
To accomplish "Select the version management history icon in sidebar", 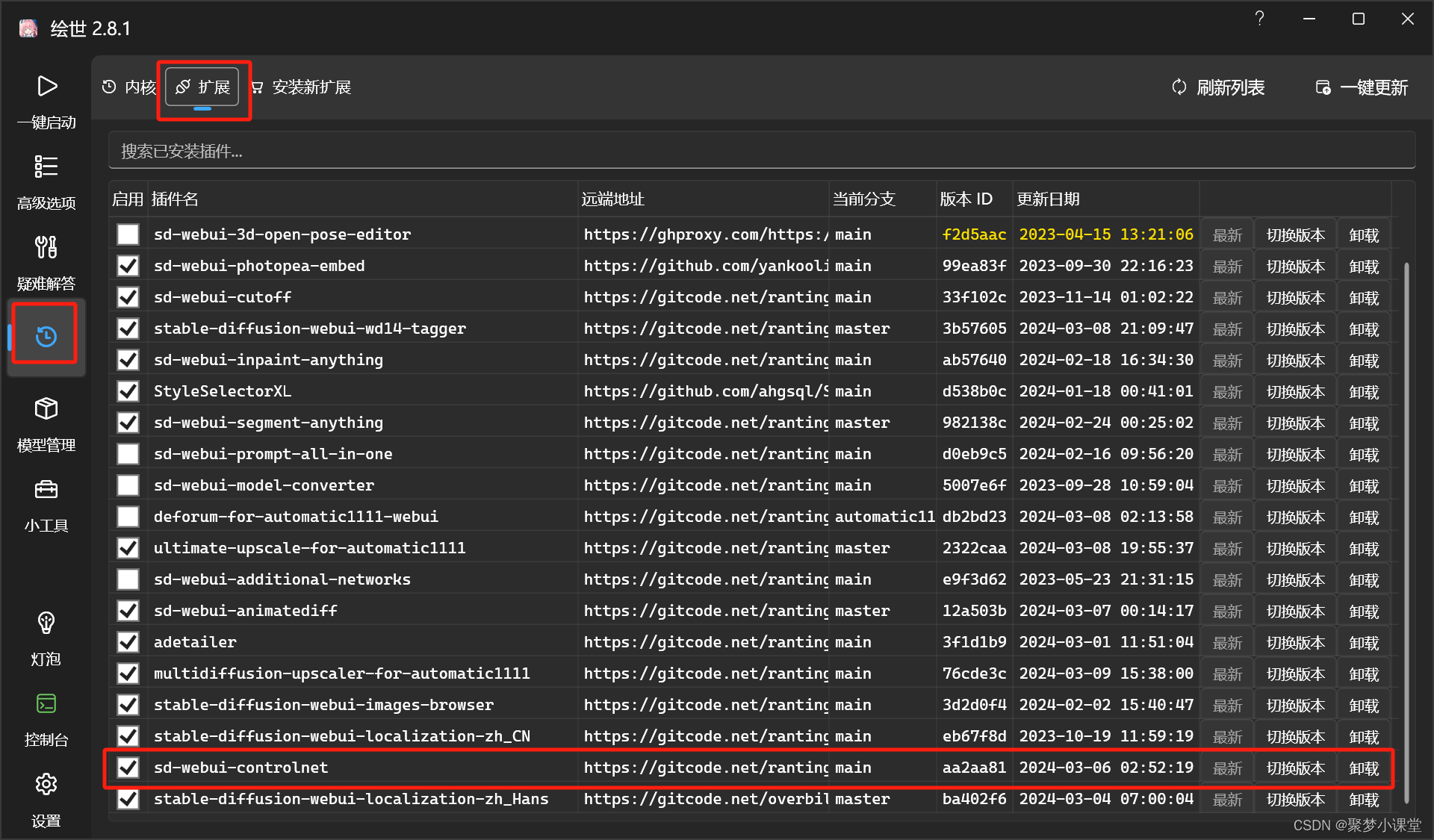I will point(46,337).
